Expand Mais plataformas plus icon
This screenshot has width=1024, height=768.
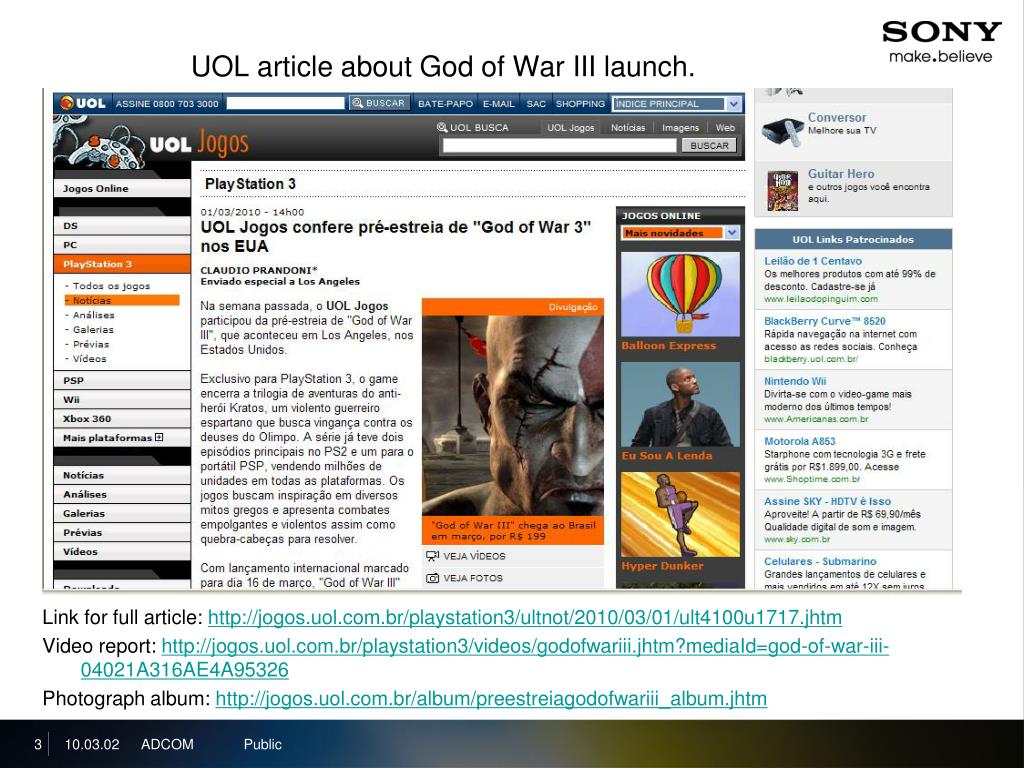pos(159,438)
